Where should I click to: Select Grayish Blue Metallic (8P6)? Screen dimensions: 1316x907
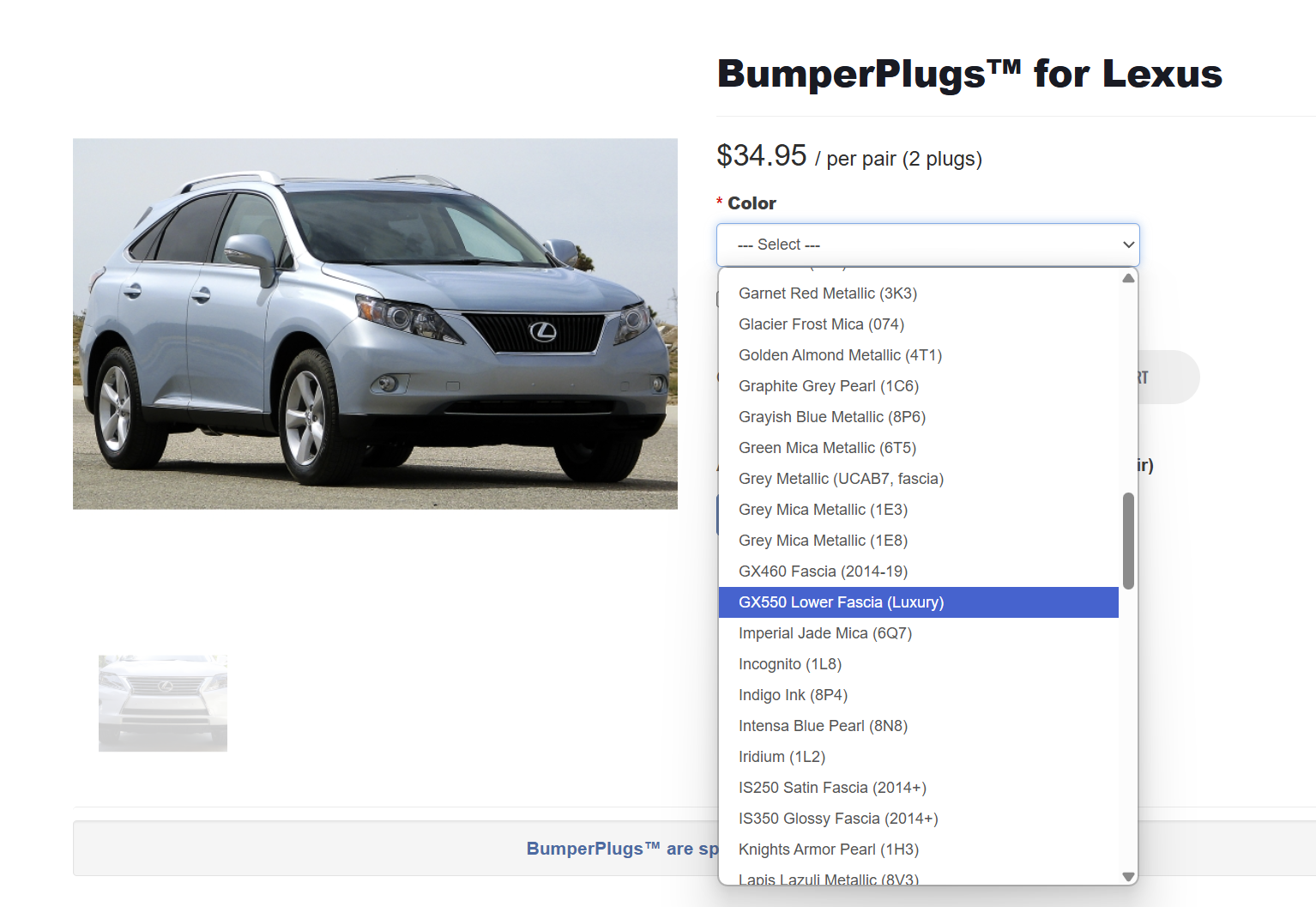[x=918, y=417]
